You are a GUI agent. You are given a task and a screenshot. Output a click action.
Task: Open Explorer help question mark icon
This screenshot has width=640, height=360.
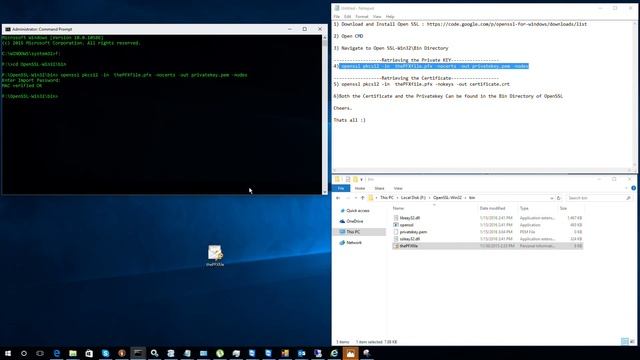pos(633,188)
